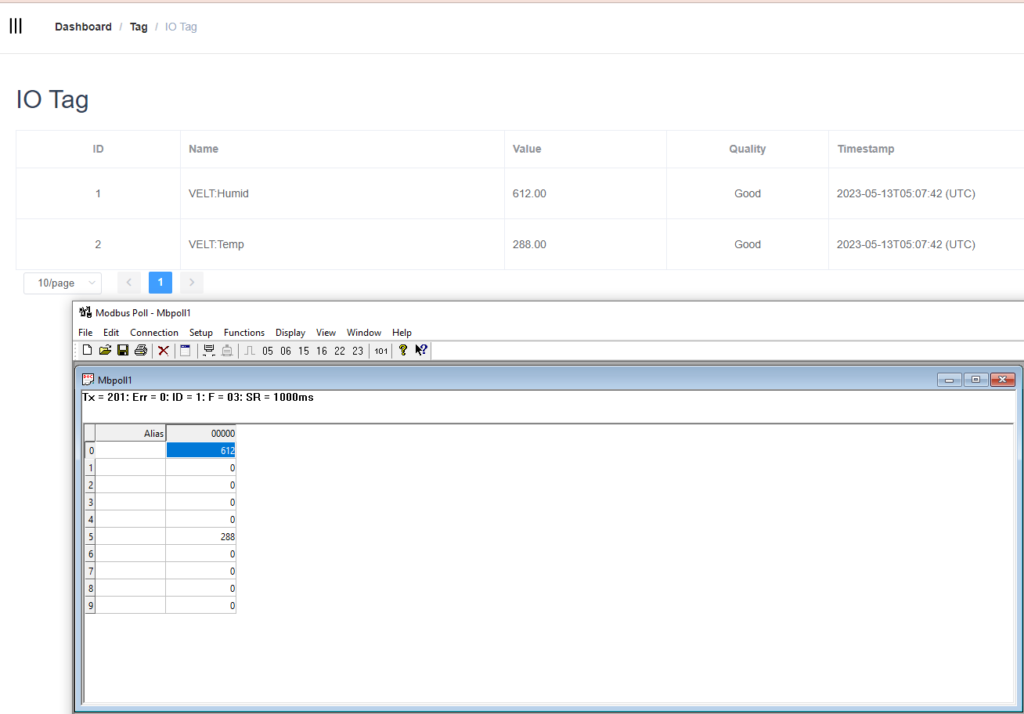Open the Connection menu
1024x714 pixels.
[154, 333]
